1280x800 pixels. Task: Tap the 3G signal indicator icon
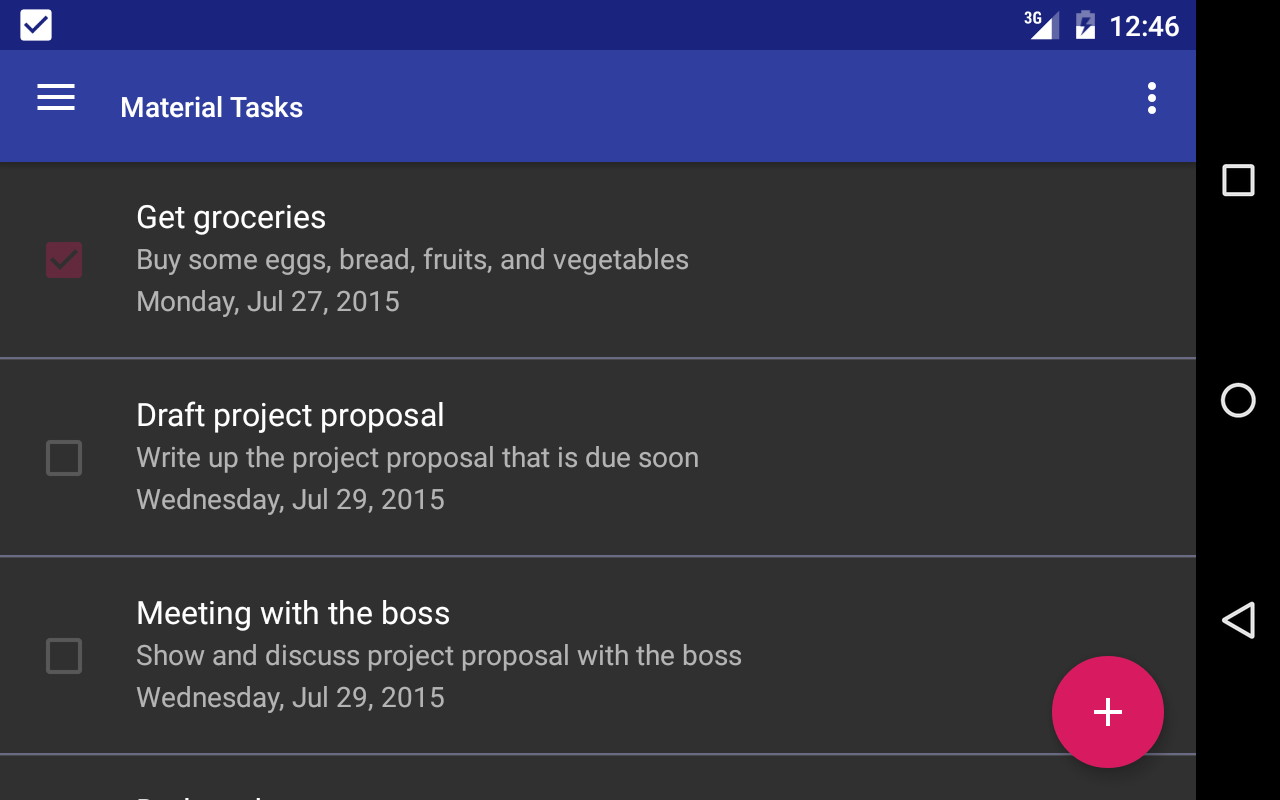pos(1042,25)
